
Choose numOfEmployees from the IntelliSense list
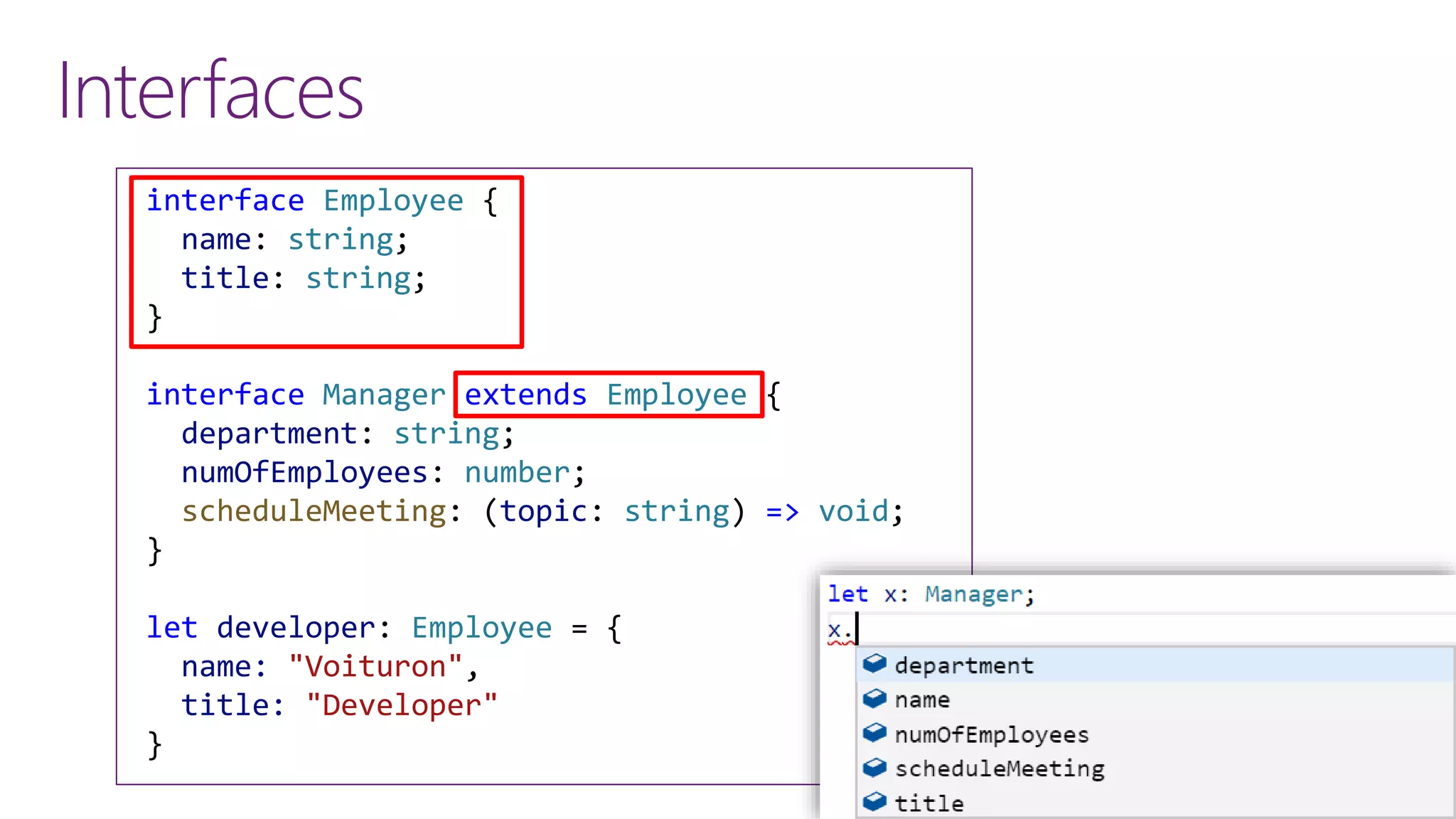pyautogui.click(x=1155, y=734)
